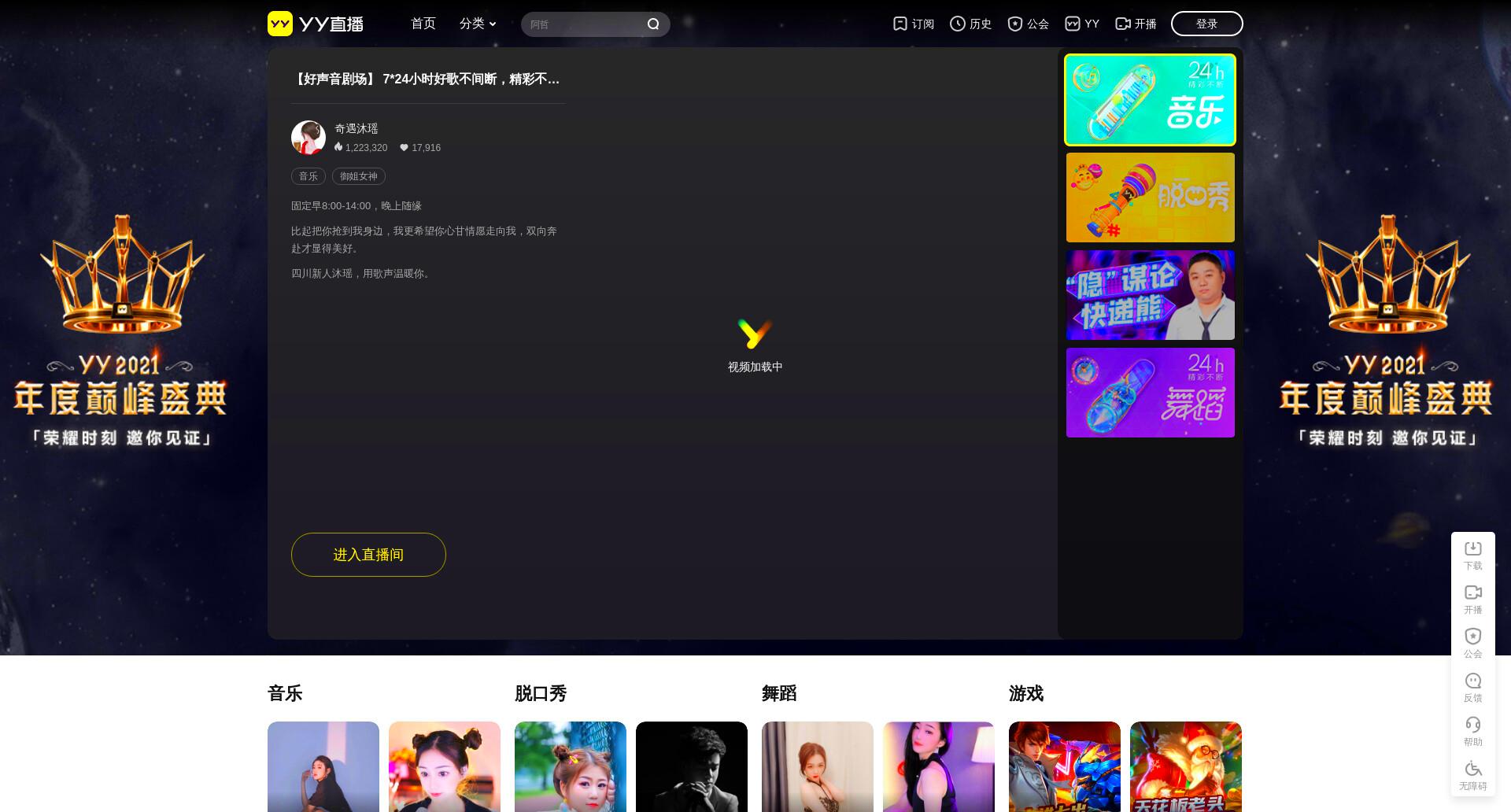Image resolution: width=1511 pixels, height=812 pixels.
Task: Open 订阅 subscriptions from header
Action: [x=914, y=24]
